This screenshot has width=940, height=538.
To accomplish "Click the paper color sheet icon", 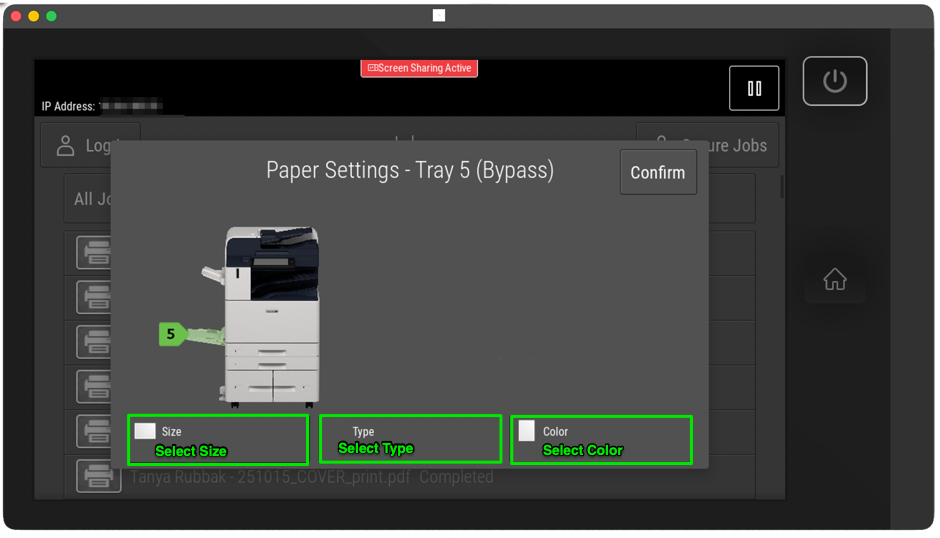I will pos(526,431).
